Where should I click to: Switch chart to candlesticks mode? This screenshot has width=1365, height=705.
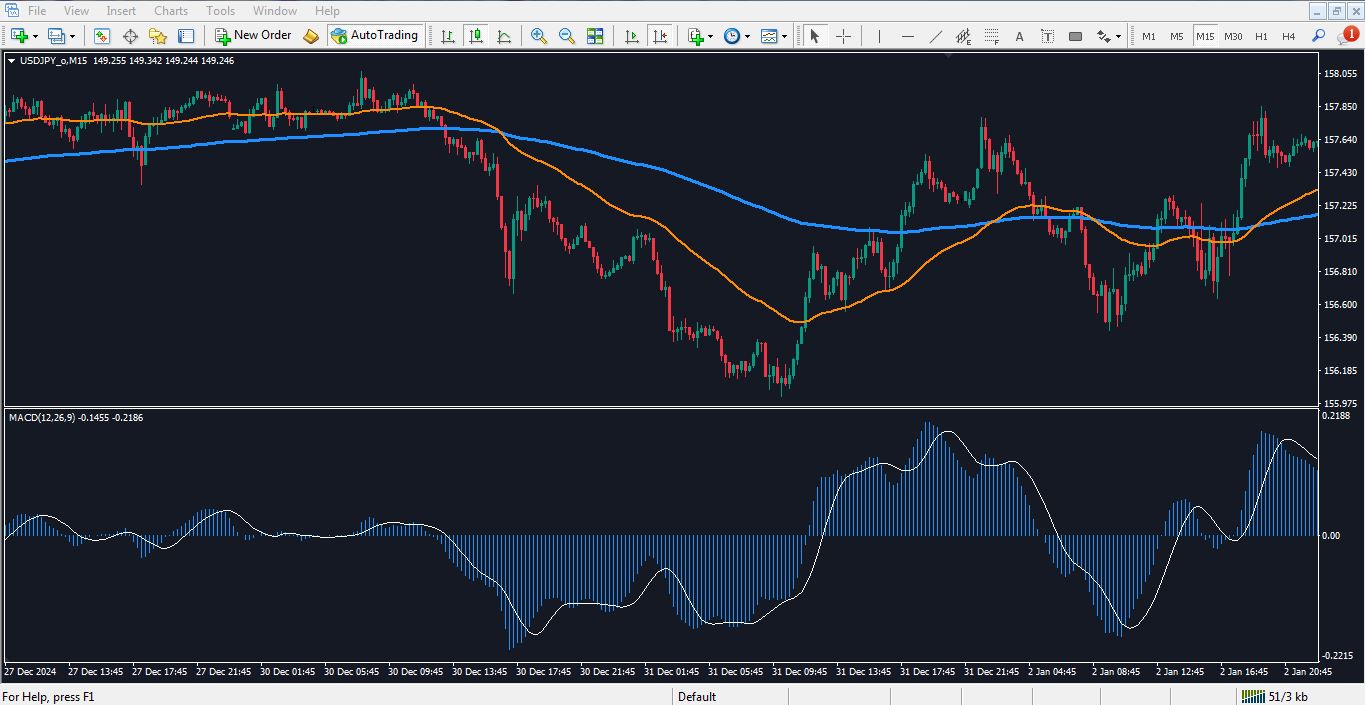click(x=476, y=36)
